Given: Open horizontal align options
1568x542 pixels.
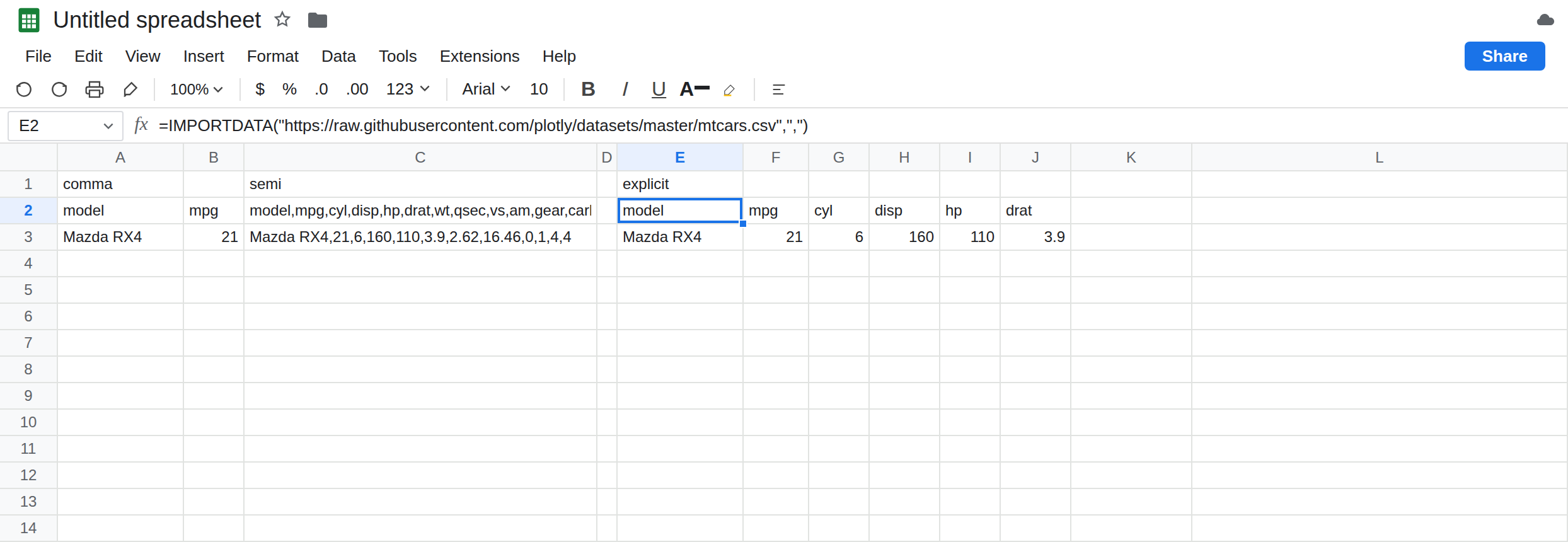Looking at the screenshot, I should pos(778,89).
